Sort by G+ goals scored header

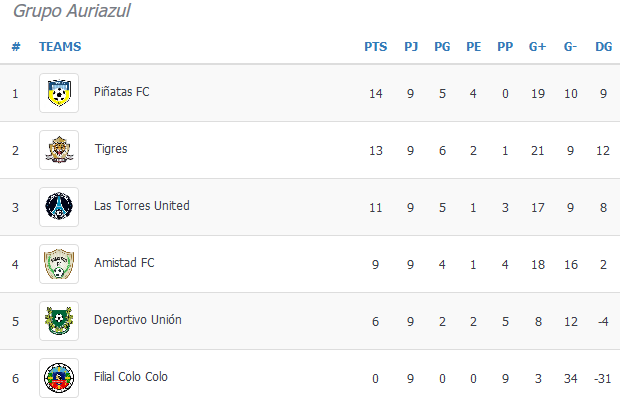(x=537, y=47)
